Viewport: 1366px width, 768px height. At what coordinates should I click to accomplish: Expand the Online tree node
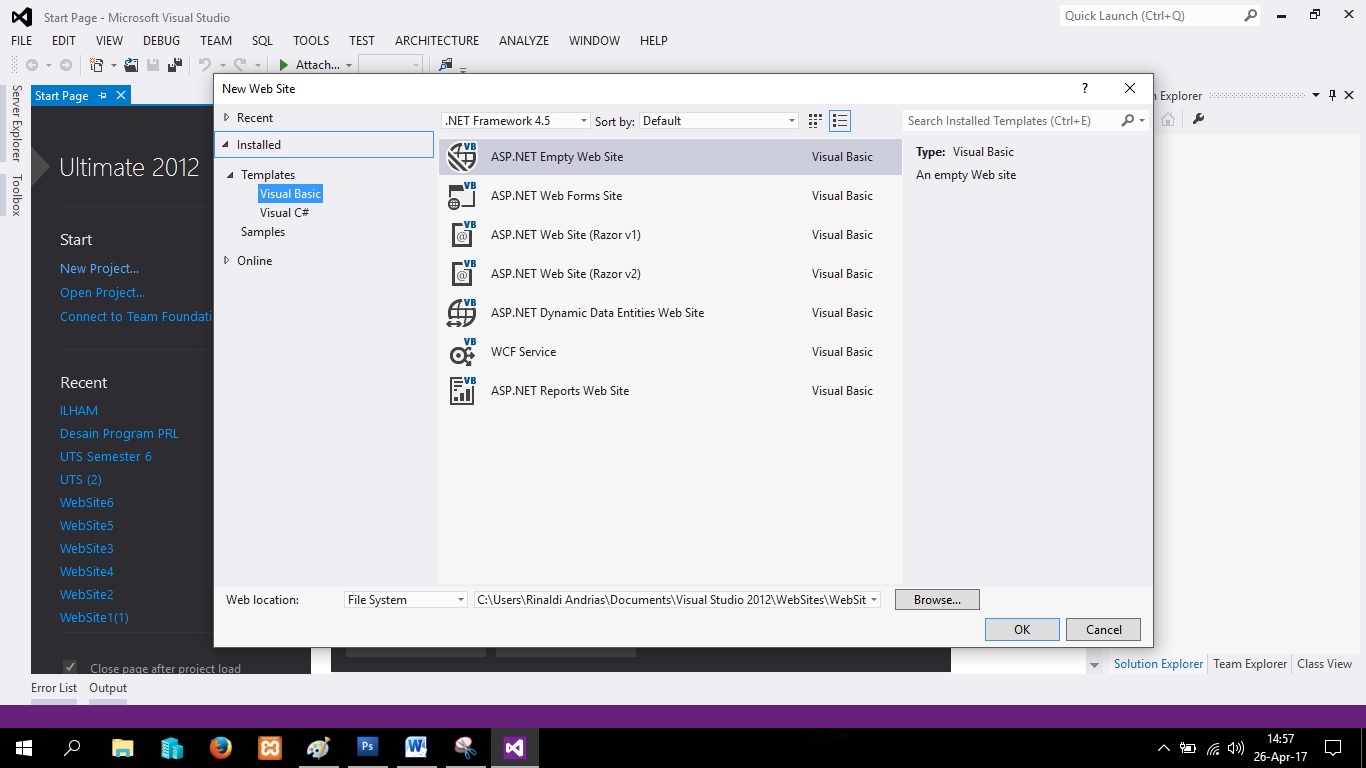227,261
